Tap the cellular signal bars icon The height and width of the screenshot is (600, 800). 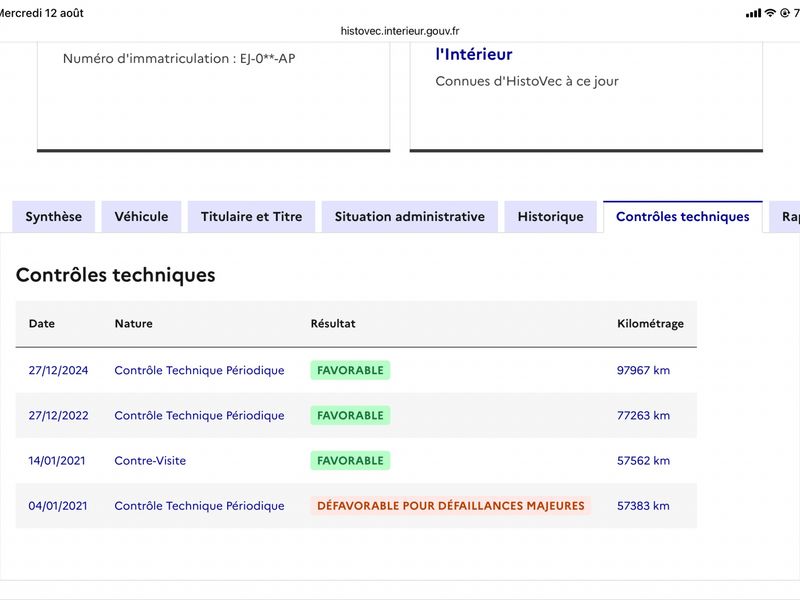click(x=753, y=13)
